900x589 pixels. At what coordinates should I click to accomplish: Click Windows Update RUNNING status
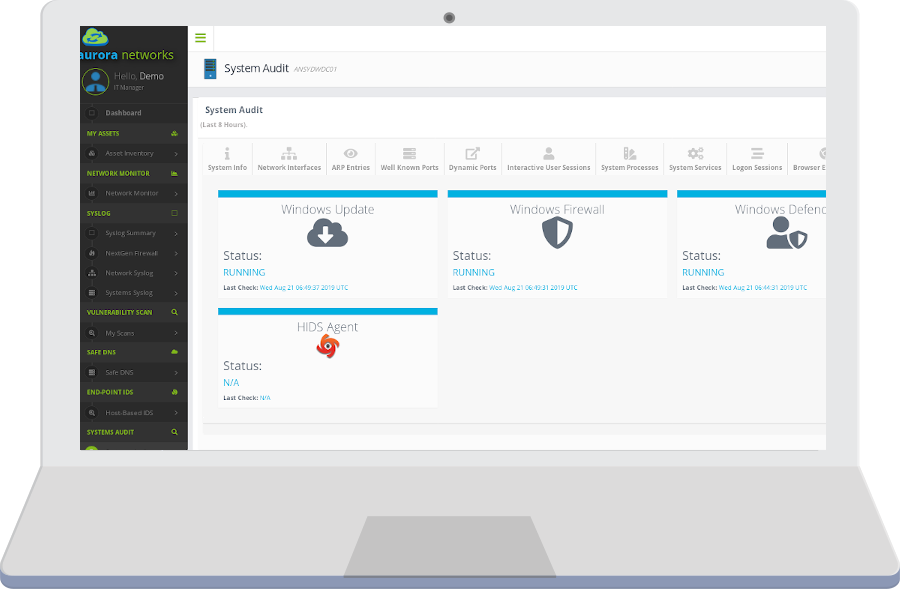tap(244, 272)
